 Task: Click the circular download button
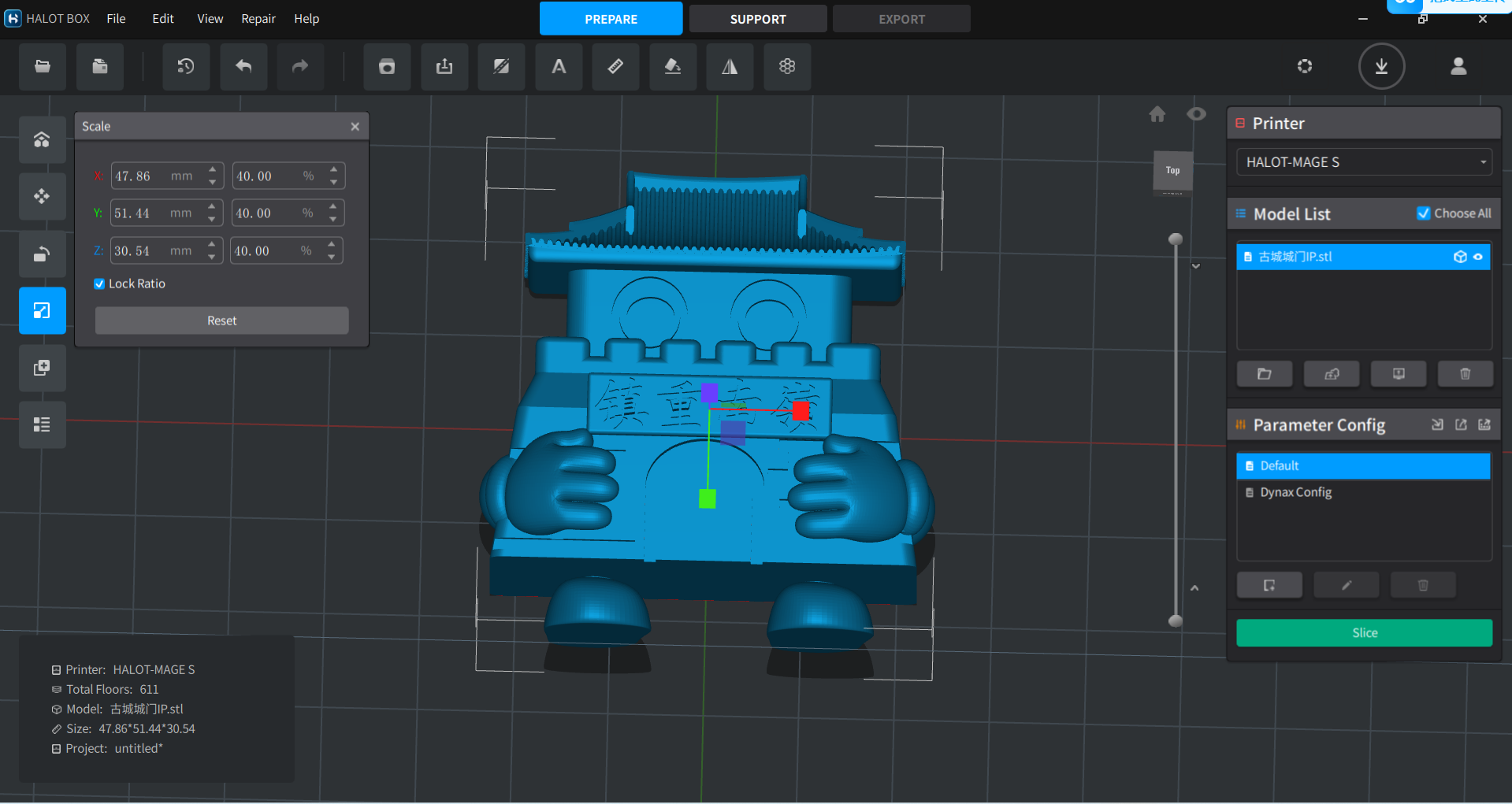click(x=1381, y=66)
